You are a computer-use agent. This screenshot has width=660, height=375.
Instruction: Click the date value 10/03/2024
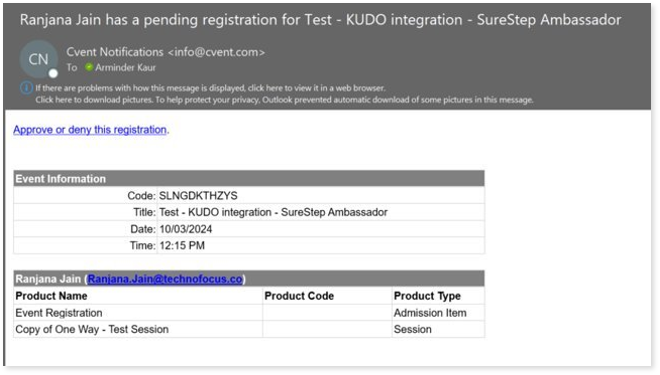pyautogui.click(x=186, y=229)
